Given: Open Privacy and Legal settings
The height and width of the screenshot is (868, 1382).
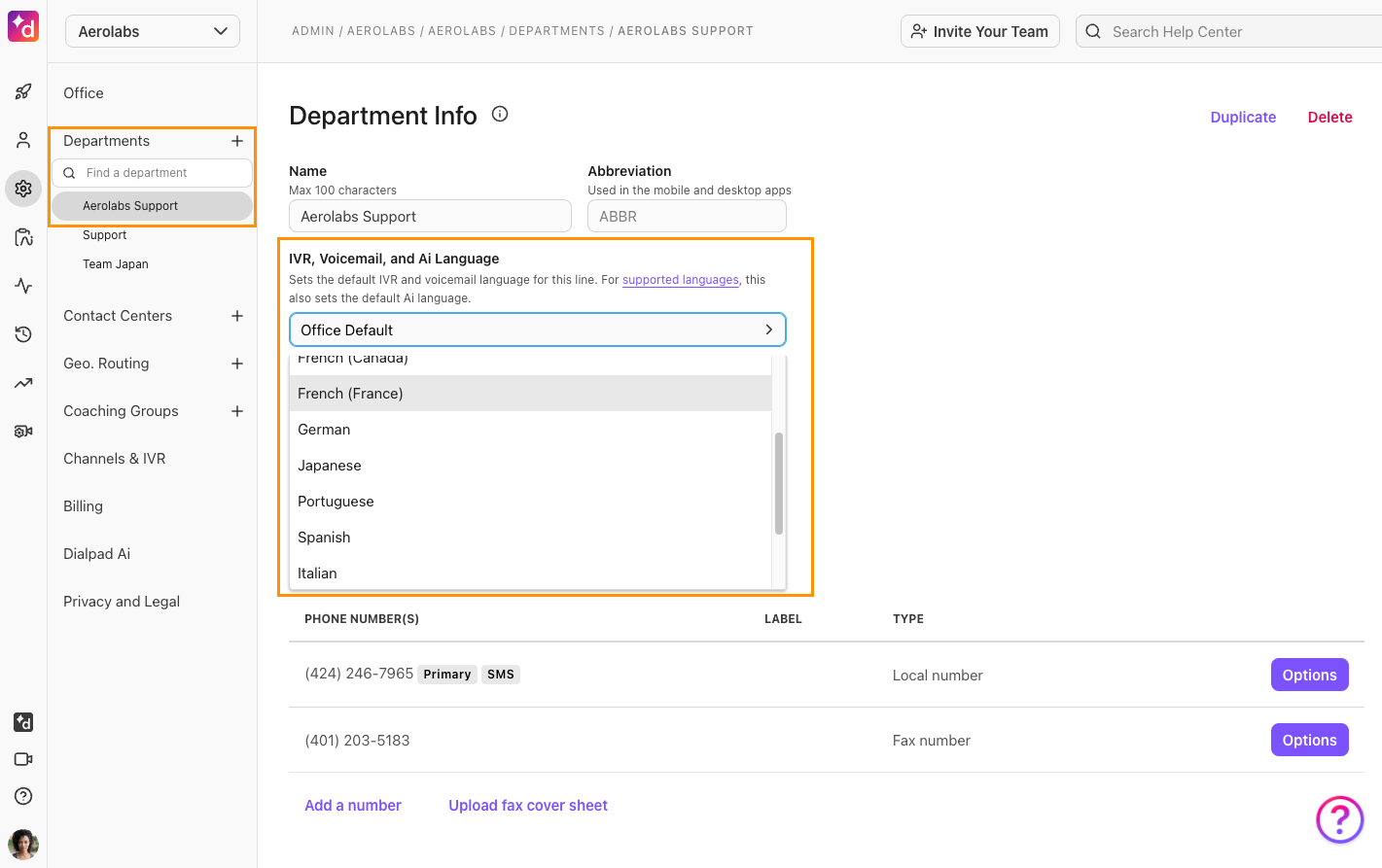Looking at the screenshot, I should (122, 602).
